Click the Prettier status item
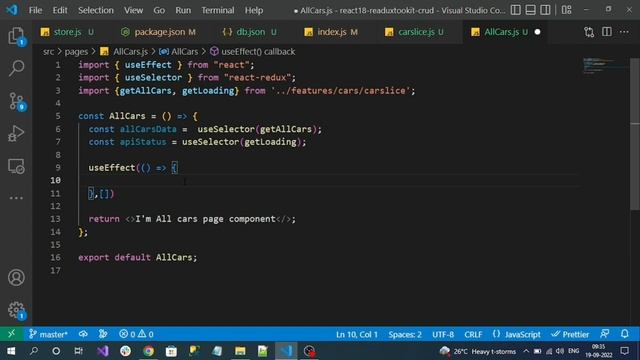 (570, 334)
